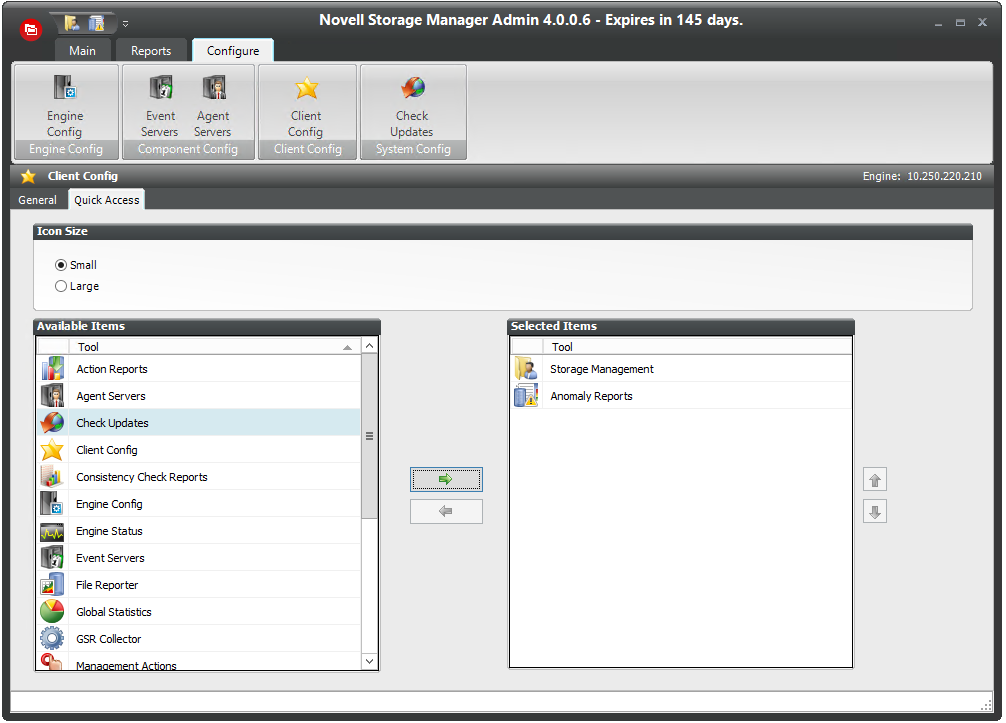Viewport: 1006px width, 723px height.
Task: Select File Reporter text in list
Action: 107,585
